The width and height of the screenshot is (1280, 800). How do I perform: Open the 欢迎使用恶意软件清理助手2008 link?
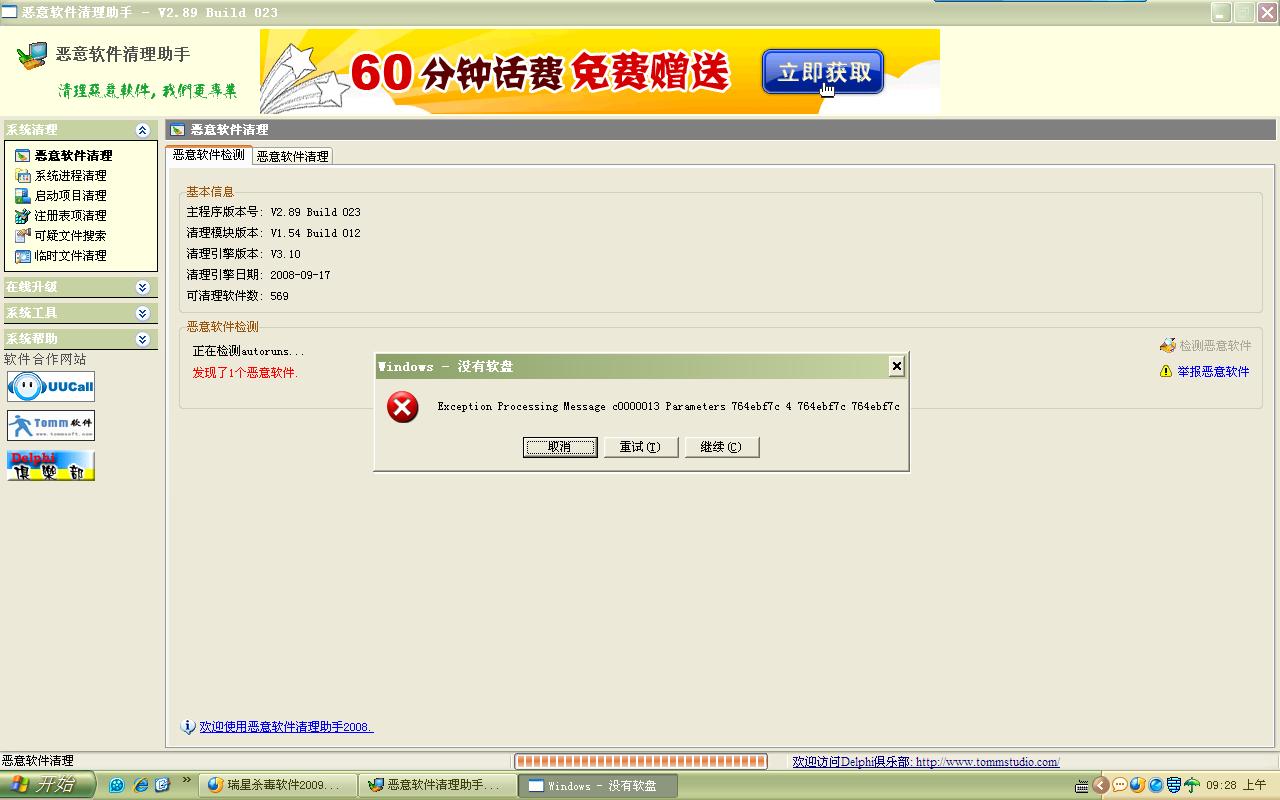pyautogui.click(x=286, y=727)
